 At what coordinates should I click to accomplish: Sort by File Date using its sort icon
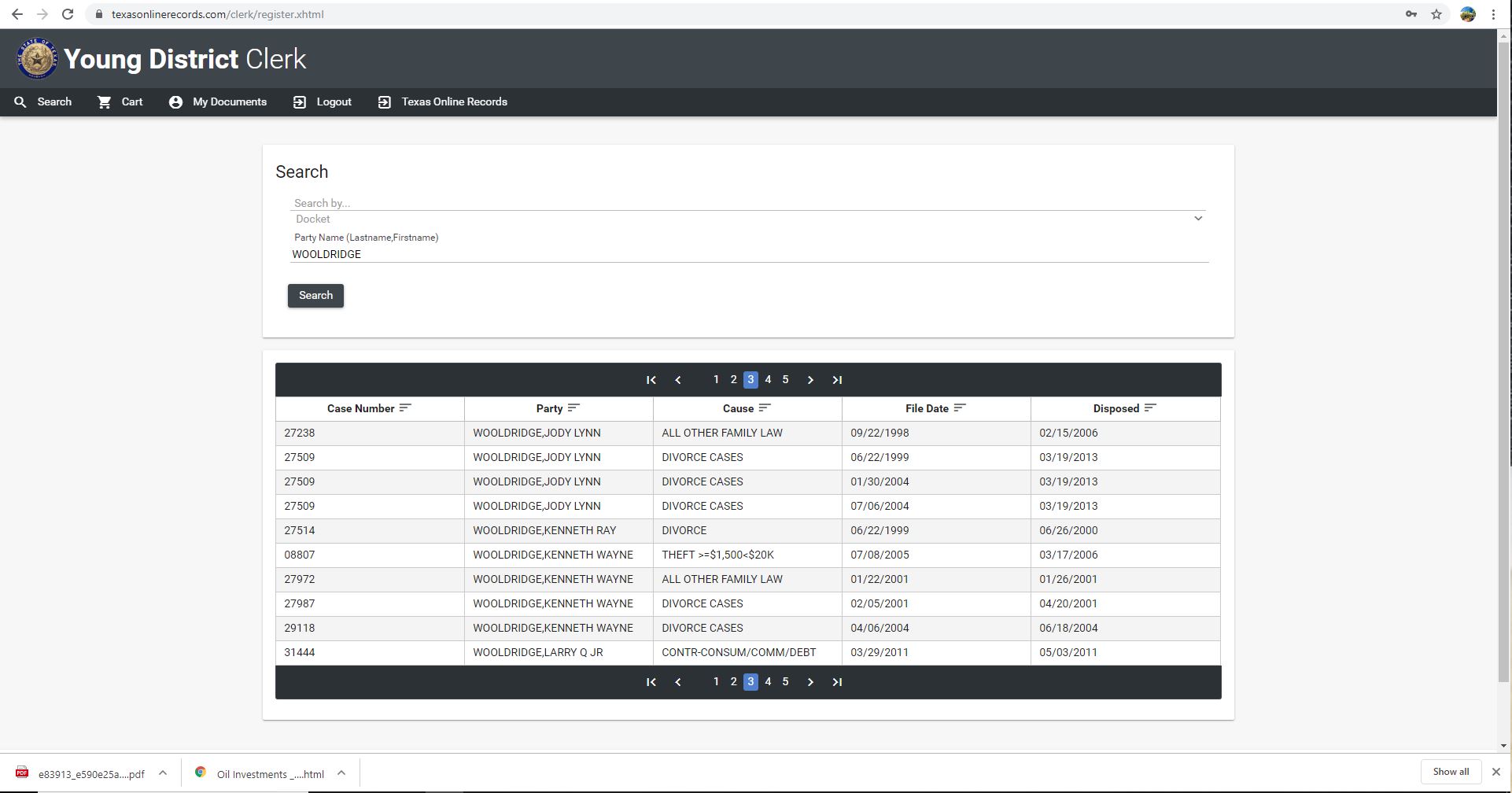[x=960, y=408]
